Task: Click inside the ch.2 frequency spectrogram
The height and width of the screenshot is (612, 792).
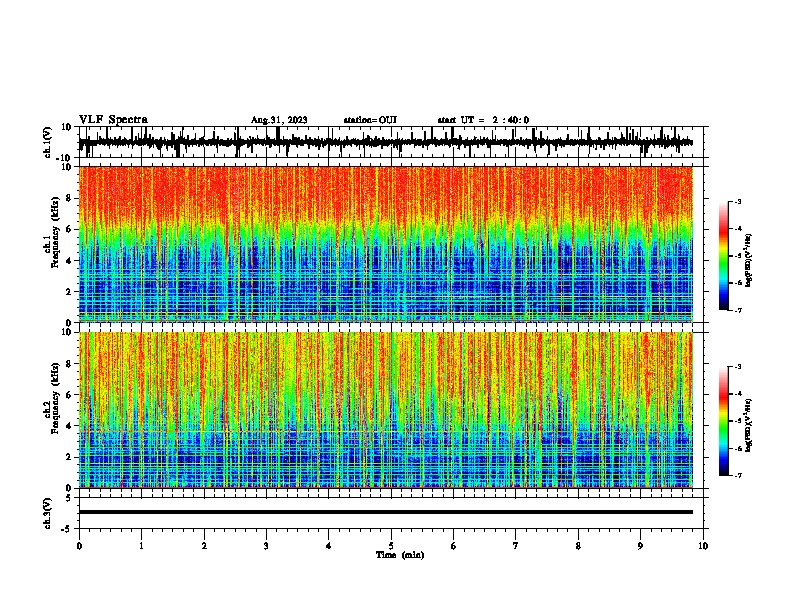Action: pos(386,410)
